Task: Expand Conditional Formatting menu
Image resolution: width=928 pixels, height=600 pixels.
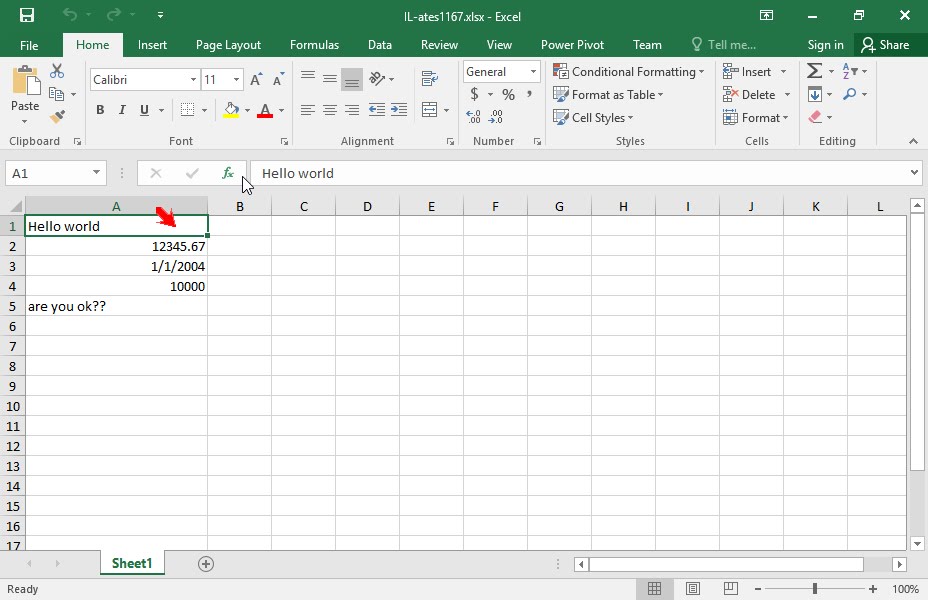Action: 628,72
